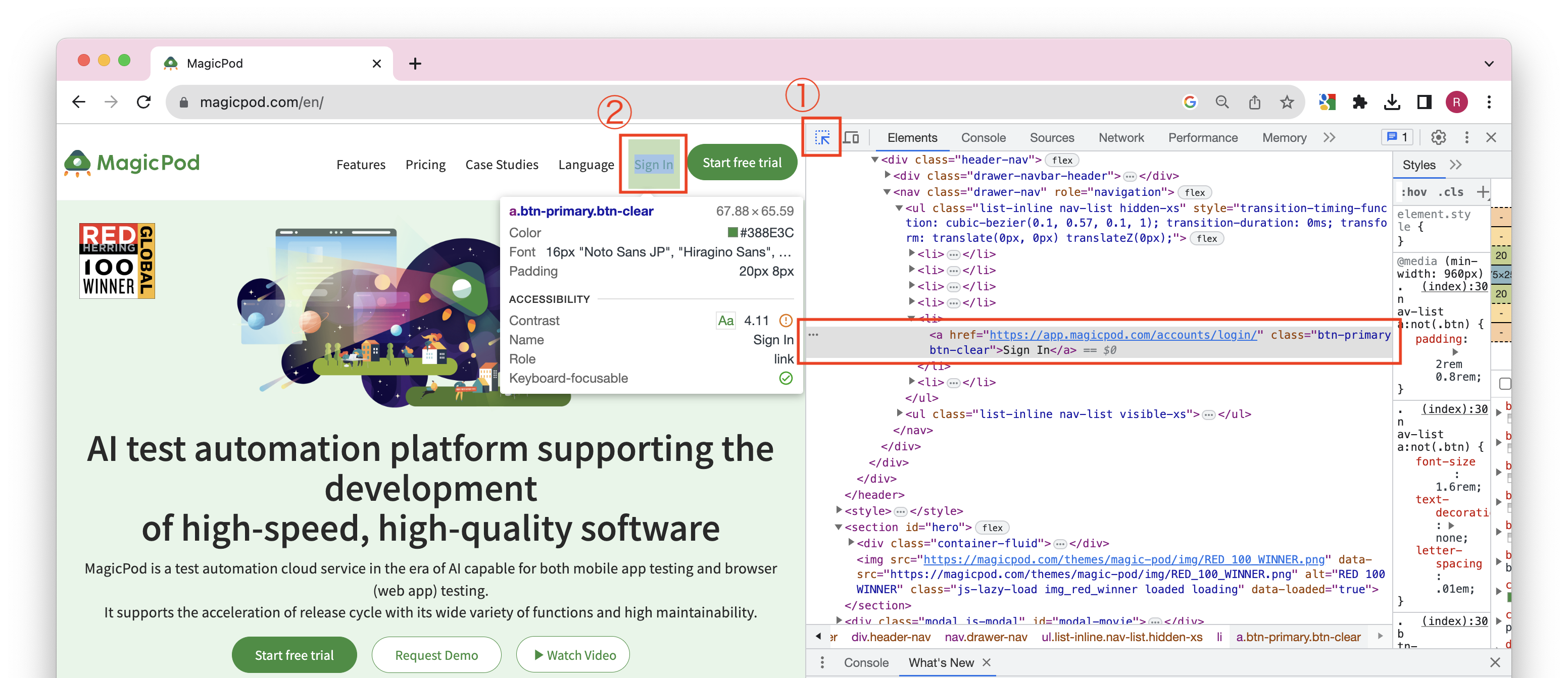Switch to the Sources tab
This screenshot has width=1568, height=678.
coord(1052,138)
